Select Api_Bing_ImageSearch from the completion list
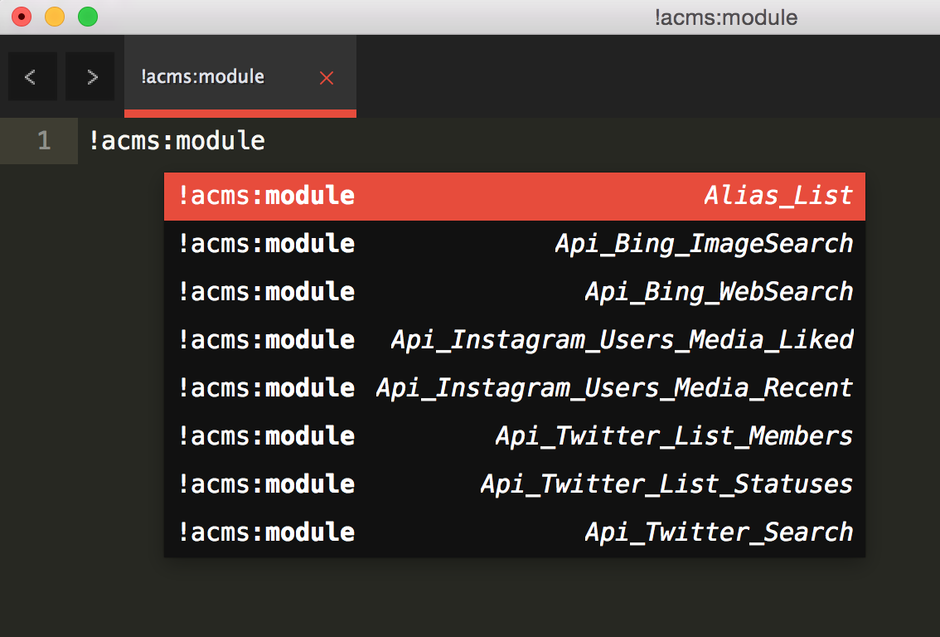 (x=514, y=244)
